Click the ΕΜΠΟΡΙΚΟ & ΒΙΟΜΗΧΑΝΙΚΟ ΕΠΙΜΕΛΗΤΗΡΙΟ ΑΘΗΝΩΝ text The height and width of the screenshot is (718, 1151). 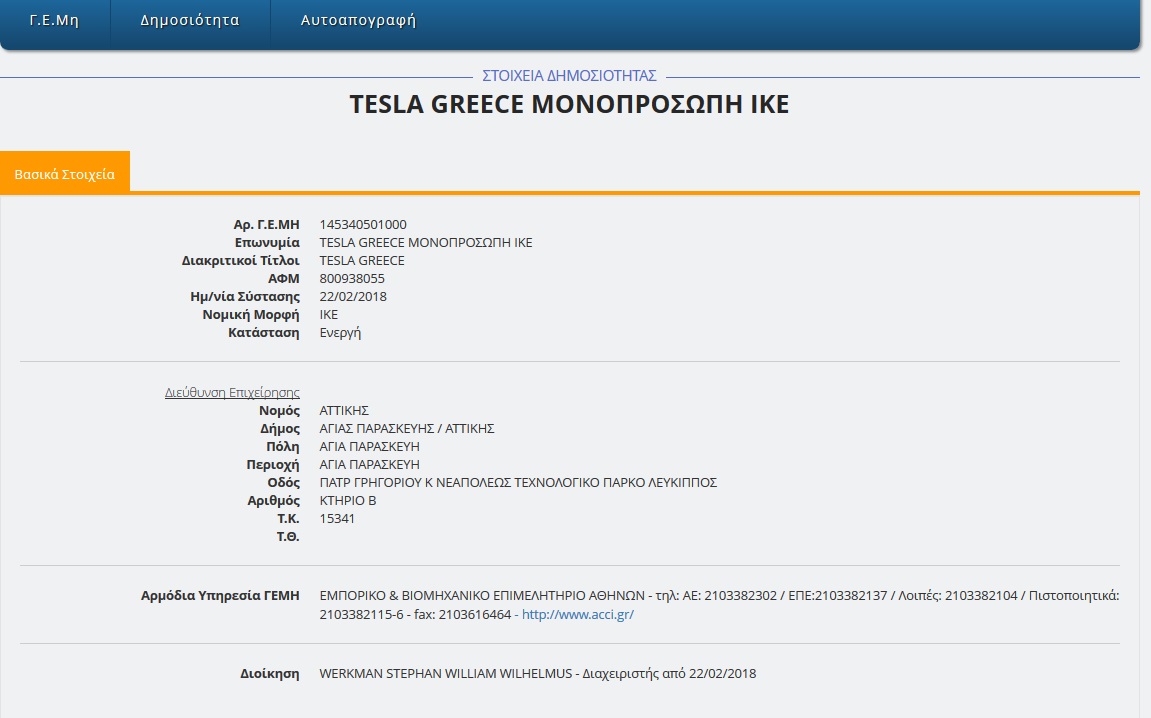(482, 595)
